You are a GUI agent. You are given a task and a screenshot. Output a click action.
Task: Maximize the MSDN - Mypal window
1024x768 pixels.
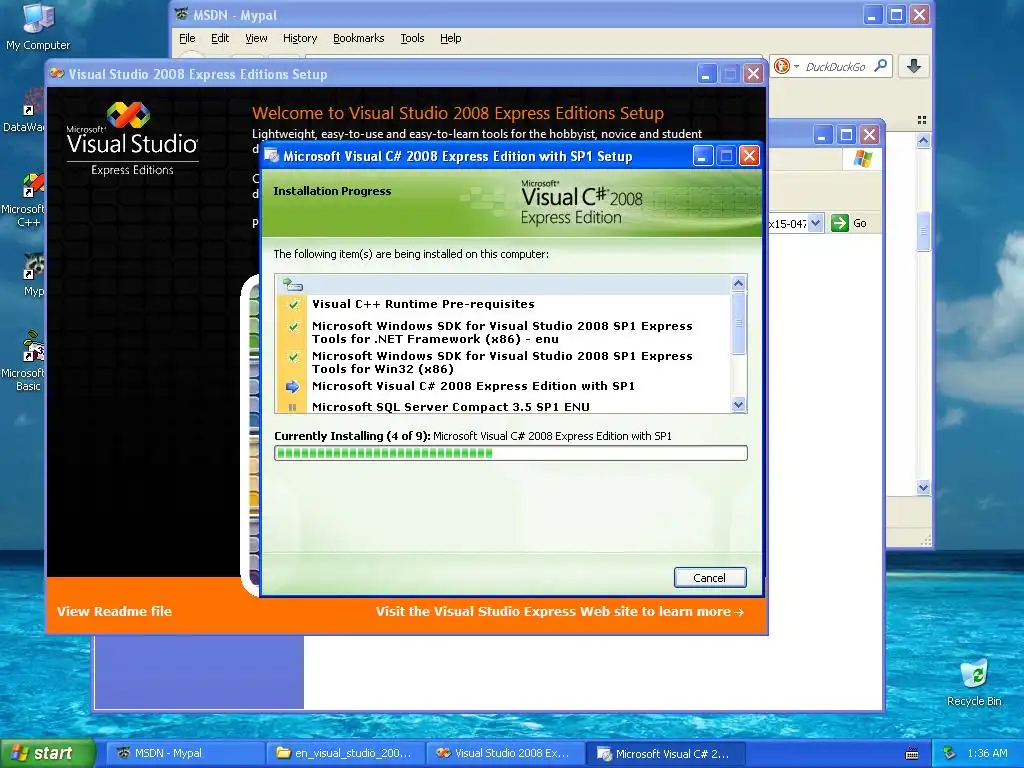897,14
